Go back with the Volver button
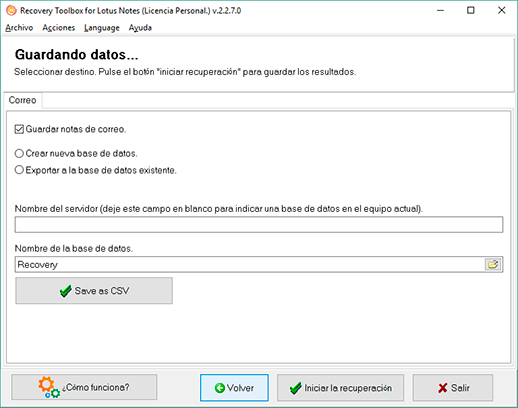Image resolution: width=518 pixels, height=408 pixels. [x=234, y=388]
